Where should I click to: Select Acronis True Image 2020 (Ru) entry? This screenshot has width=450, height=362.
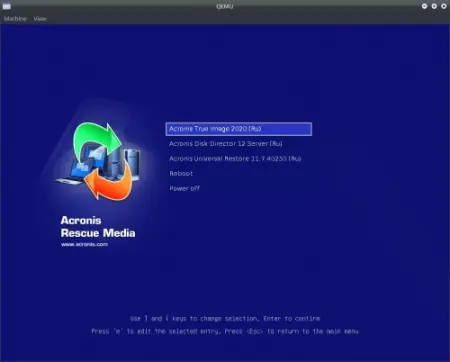point(239,129)
